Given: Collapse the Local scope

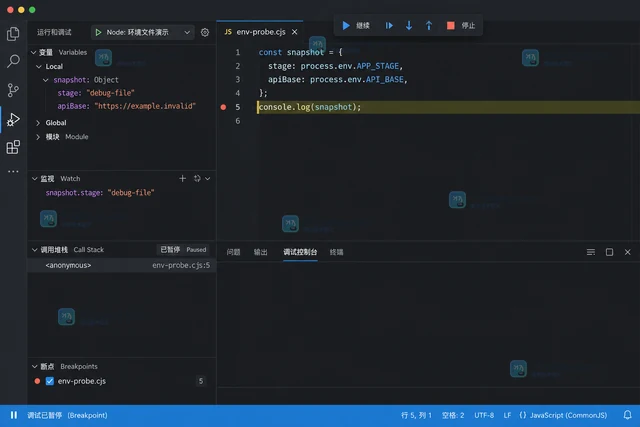Looking at the screenshot, I should point(39,67).
